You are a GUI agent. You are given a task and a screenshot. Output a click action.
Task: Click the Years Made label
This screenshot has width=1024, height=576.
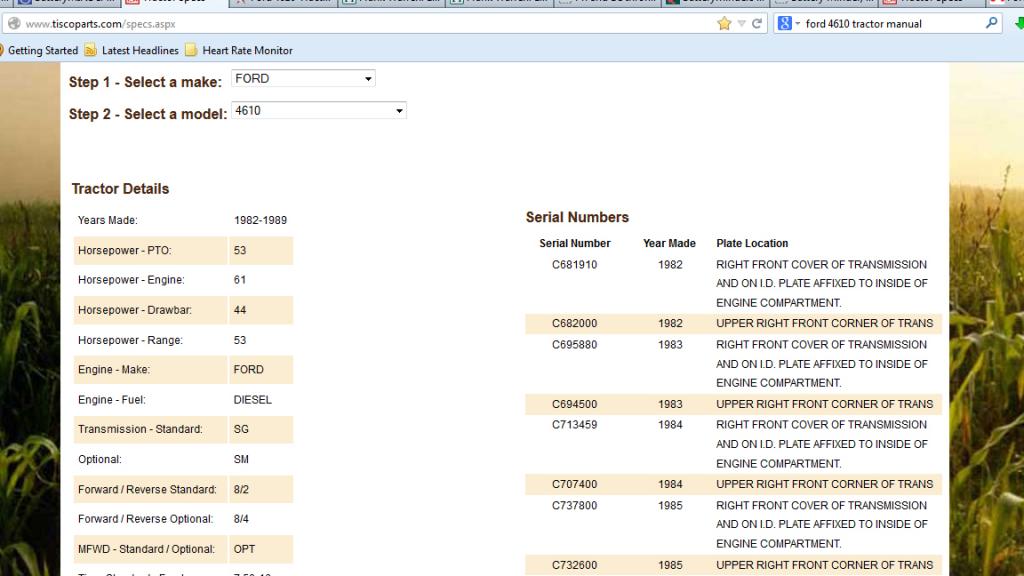point(108,220)
